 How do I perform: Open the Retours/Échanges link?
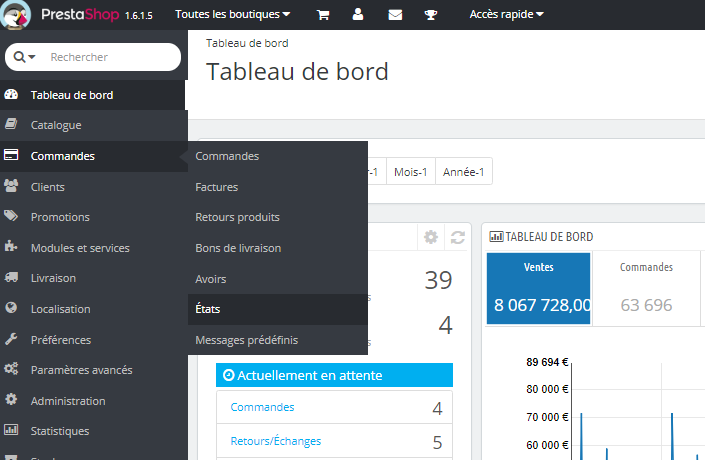276,441
